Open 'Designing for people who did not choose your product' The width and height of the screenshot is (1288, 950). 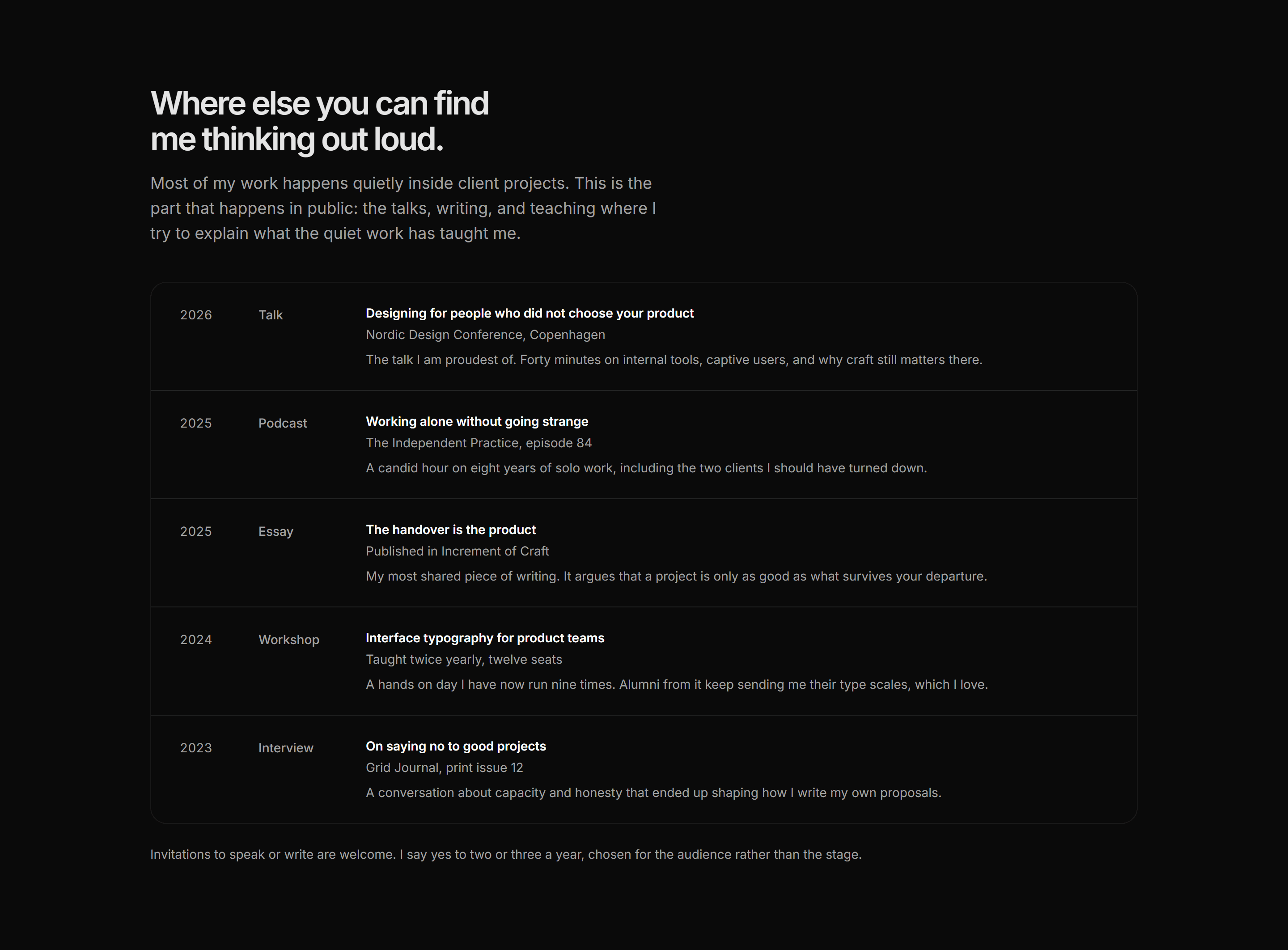[530, 314]
